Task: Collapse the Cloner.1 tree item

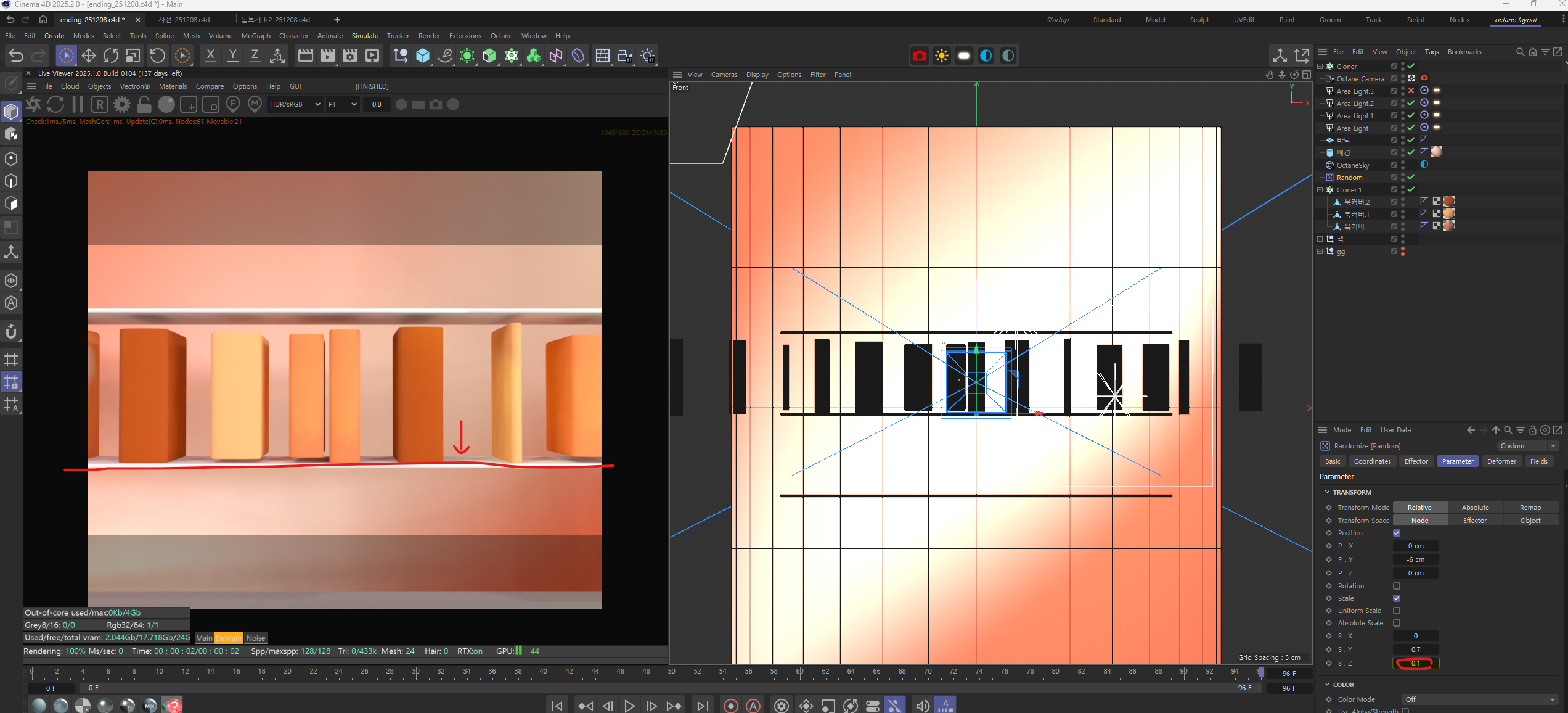Action: (1320, 190)
